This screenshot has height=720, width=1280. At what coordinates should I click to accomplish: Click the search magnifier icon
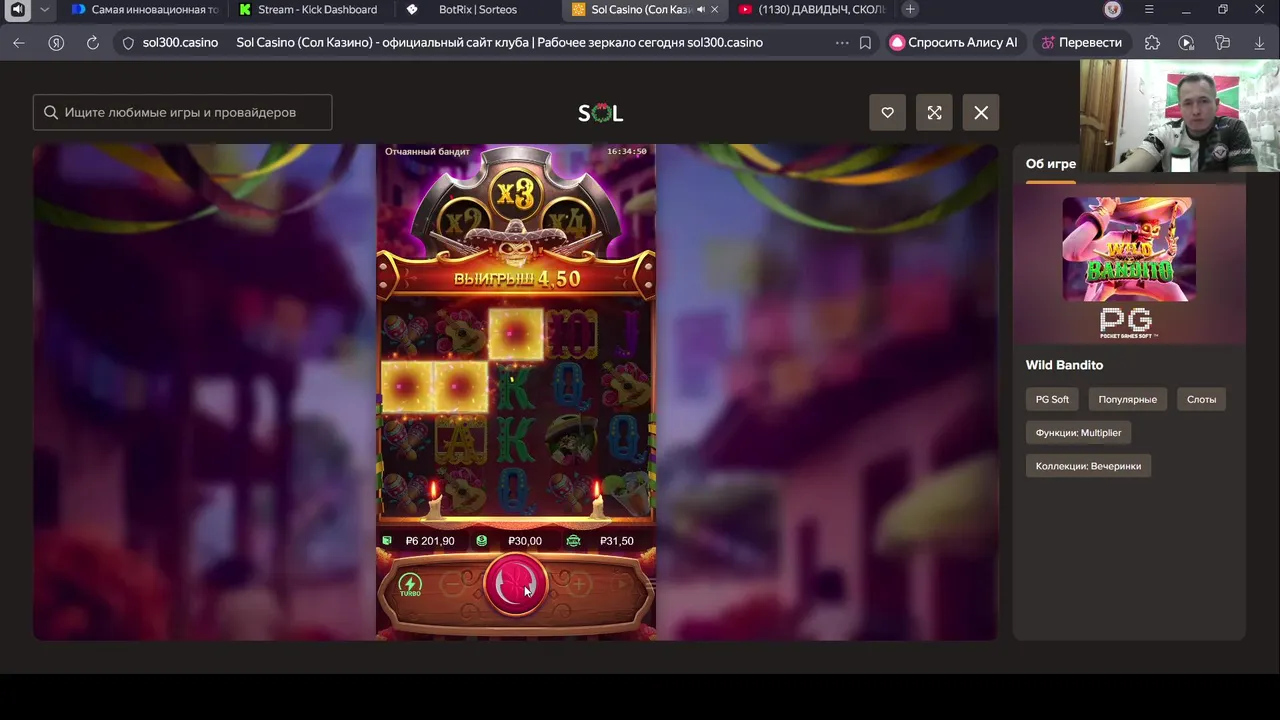[x=49, y=113]
